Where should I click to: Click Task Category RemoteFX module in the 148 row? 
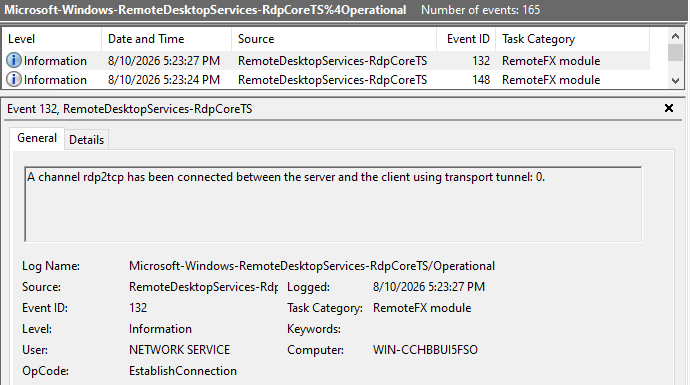pos(551,80)
